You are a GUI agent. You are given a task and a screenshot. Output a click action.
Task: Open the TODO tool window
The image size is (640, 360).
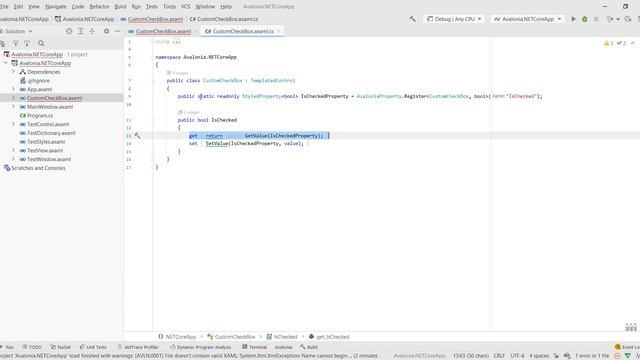(32, 347)
